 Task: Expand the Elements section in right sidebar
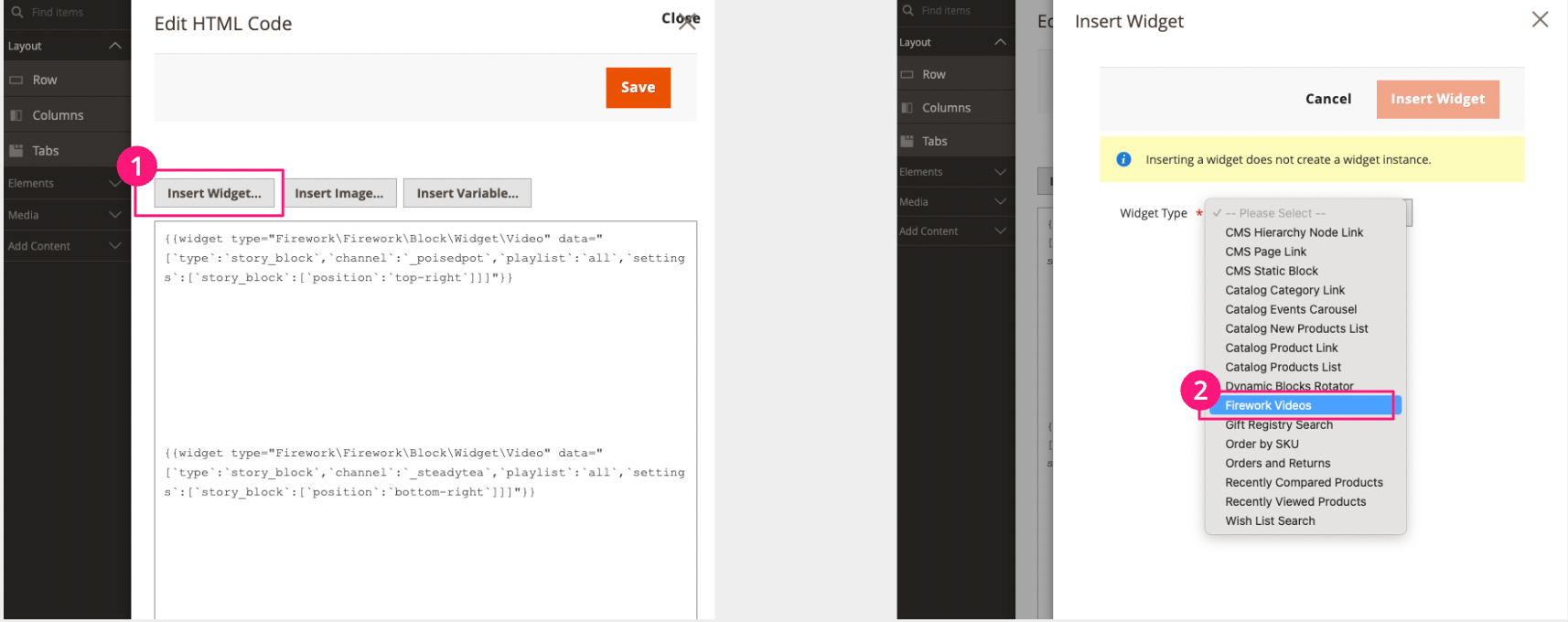[x=1000, y=172]
